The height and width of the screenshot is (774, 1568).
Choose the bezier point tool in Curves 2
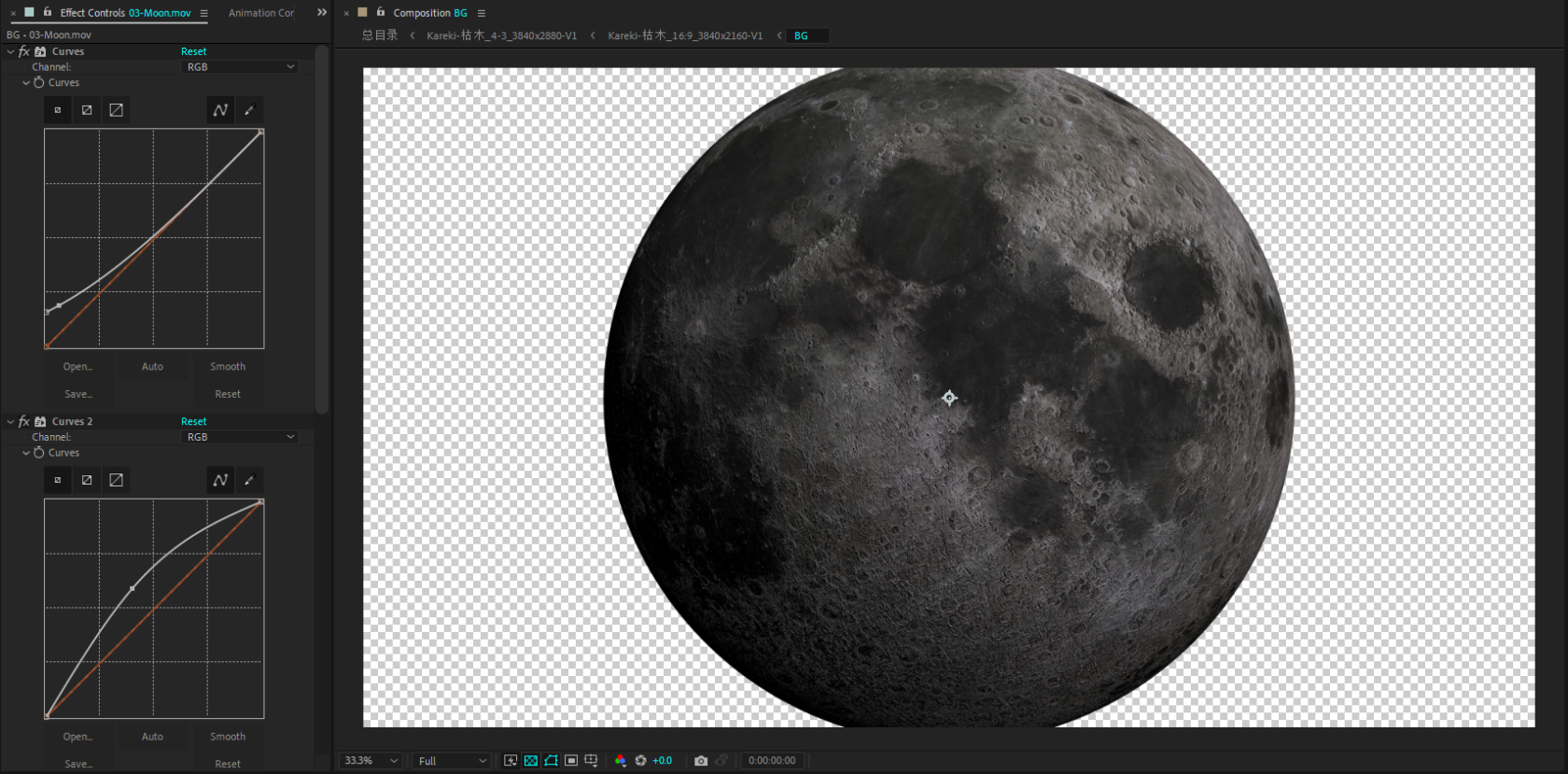pos(220,480)
